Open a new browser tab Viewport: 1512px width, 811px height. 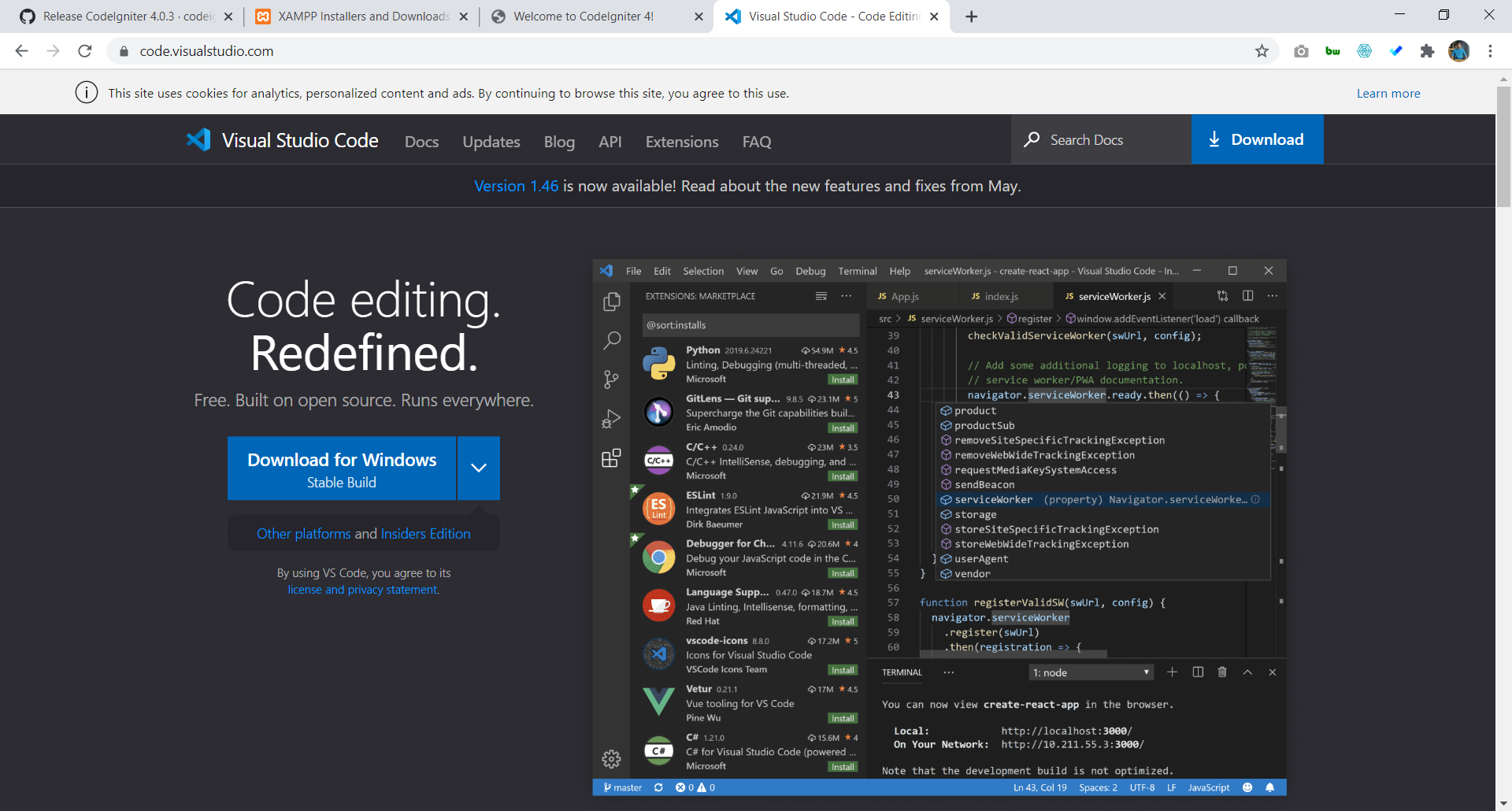point(972,17)
